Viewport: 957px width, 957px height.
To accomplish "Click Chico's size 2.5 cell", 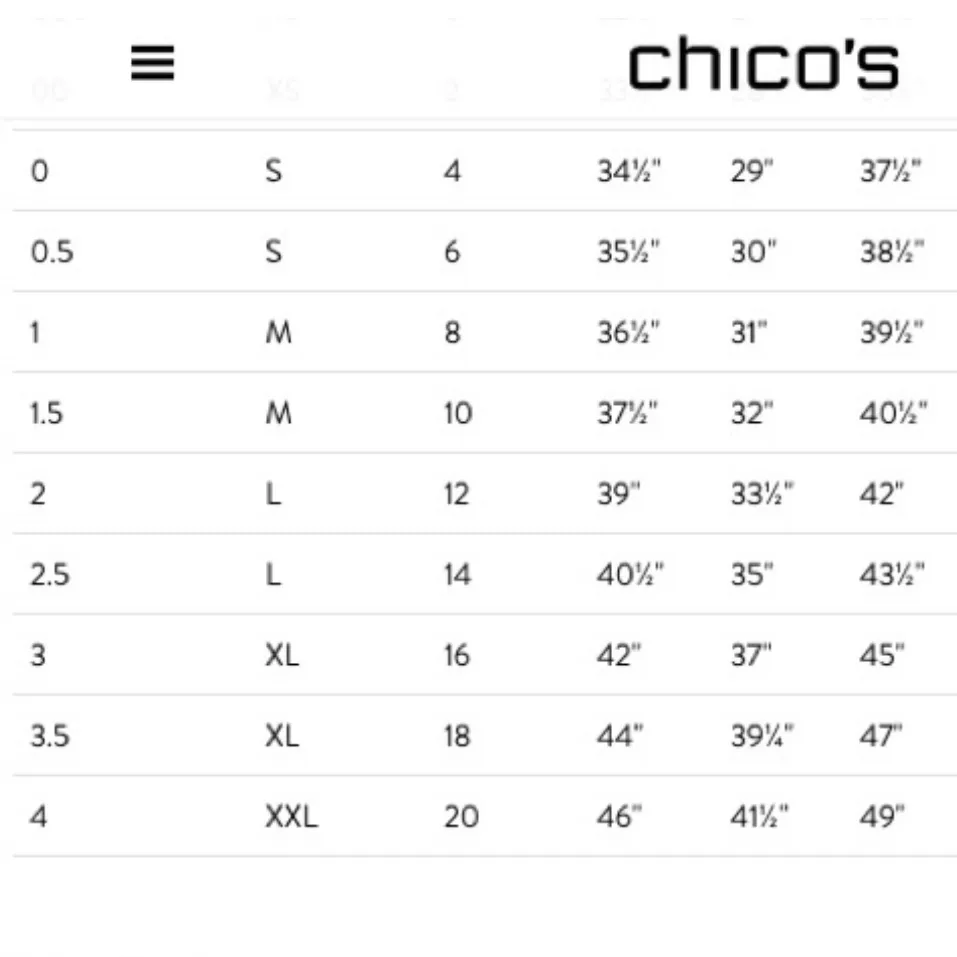I will (x=50, y=575).
